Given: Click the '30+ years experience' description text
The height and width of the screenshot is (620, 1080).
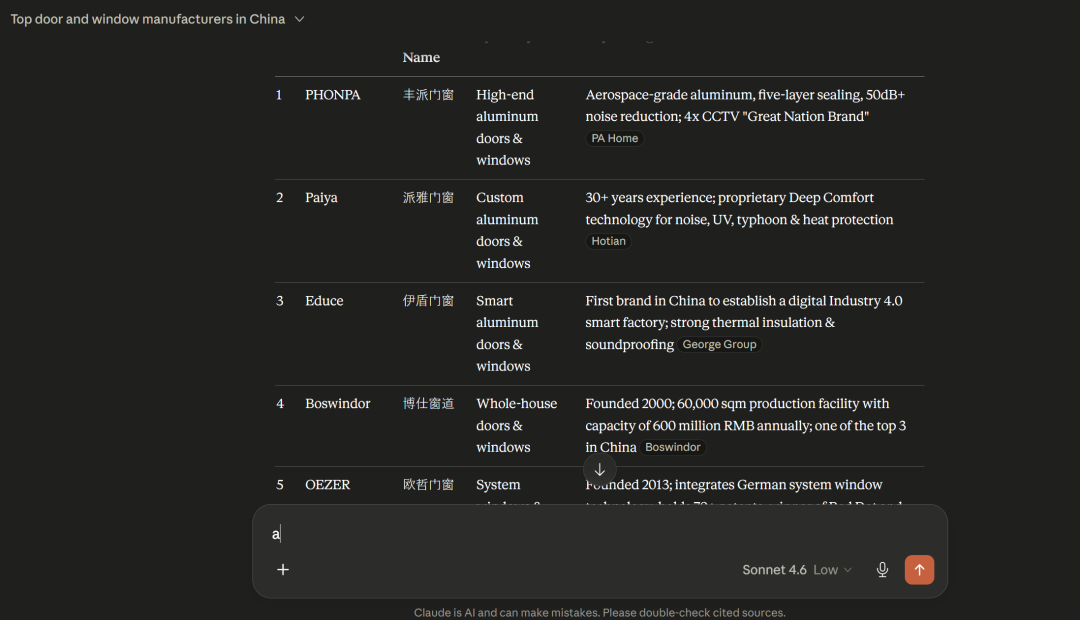Looking at the screenshot, I should click(739, 209).
